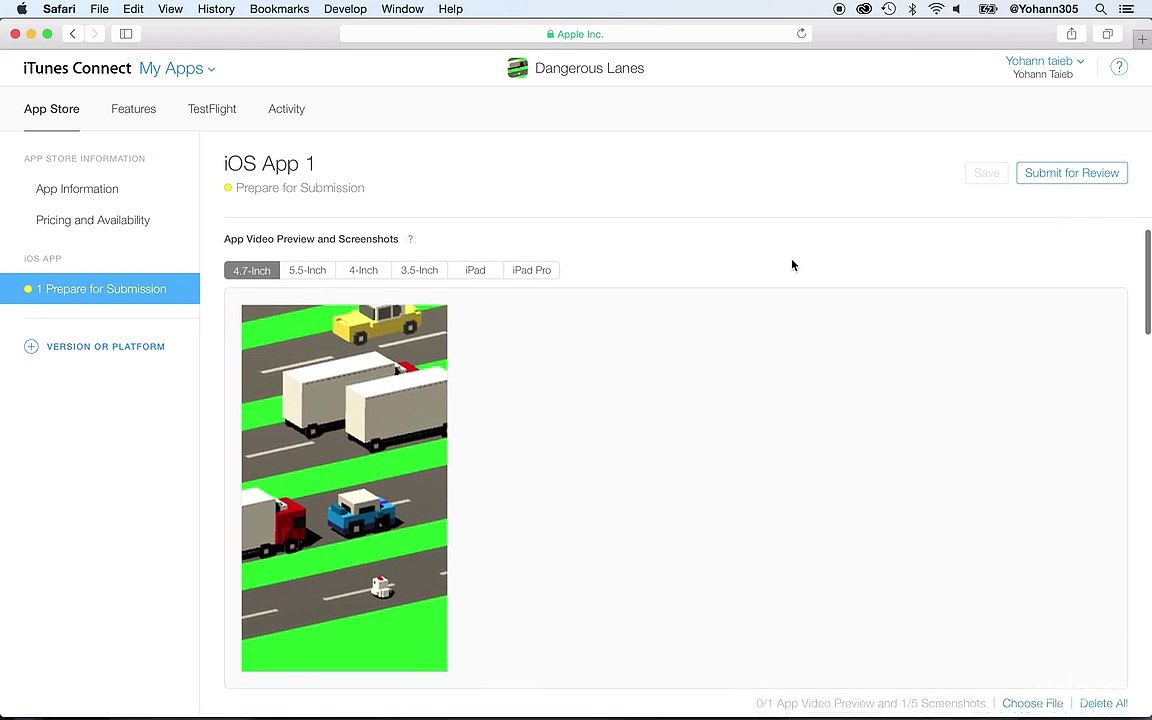Open the Safari share button

tap(1071, 34)
